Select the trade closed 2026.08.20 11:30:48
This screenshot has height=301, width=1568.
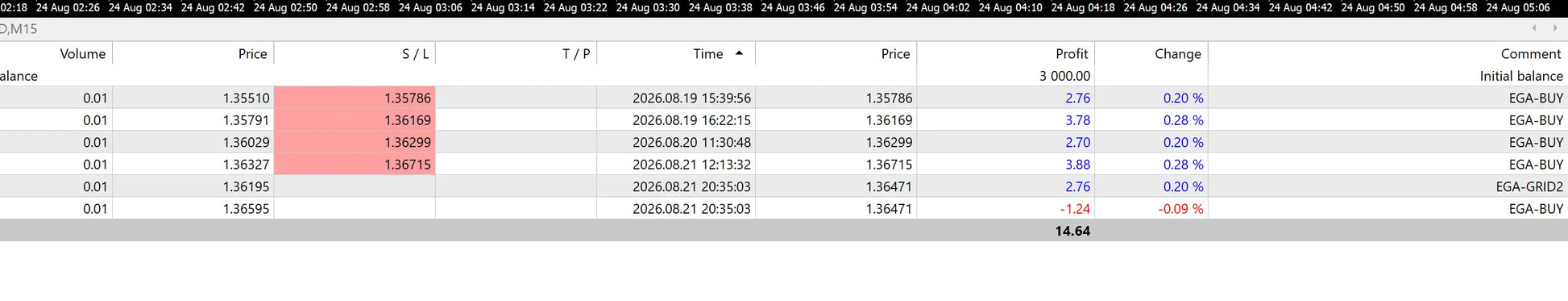pyautogui.click(x=784, y=142)
